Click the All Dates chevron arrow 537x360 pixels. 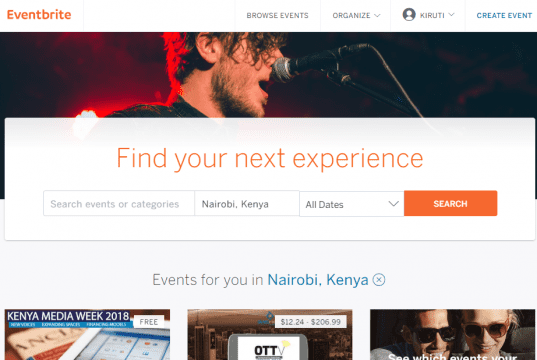(394, 204)
